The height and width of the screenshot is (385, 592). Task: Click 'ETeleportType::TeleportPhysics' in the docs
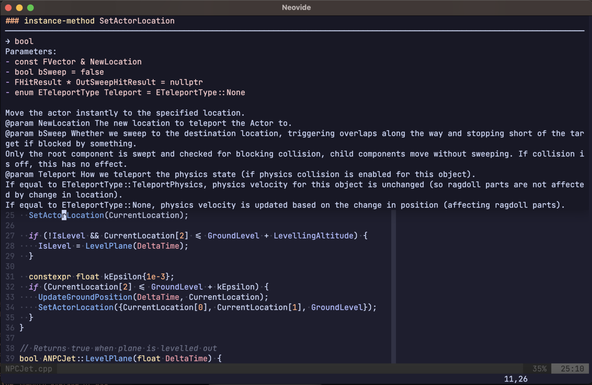(132, 185)
